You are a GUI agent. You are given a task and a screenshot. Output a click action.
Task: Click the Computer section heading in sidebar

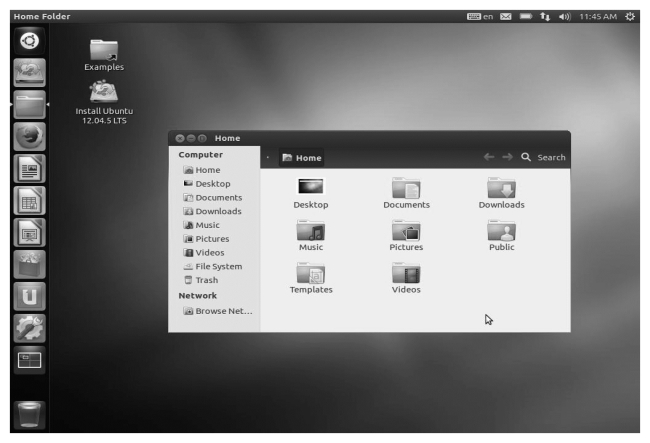(x=201, y=155)
